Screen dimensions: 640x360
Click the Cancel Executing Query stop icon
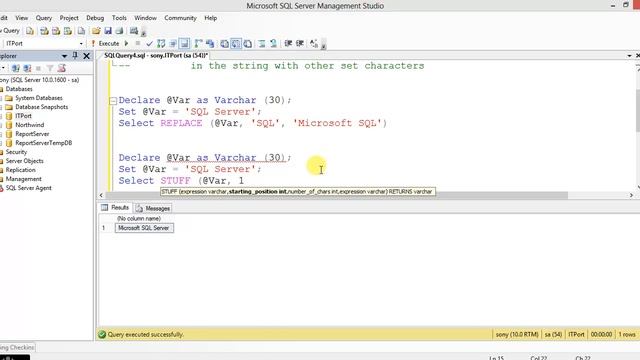point(138,43)
